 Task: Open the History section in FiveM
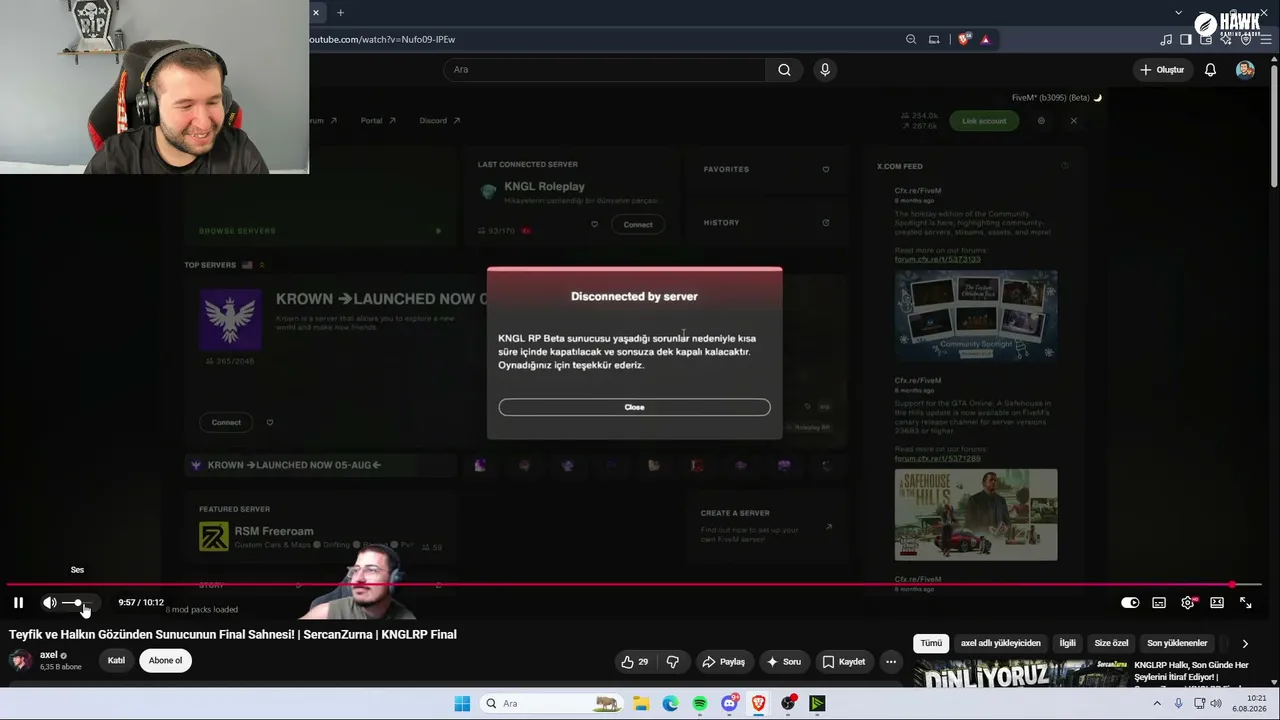[766, 222]
